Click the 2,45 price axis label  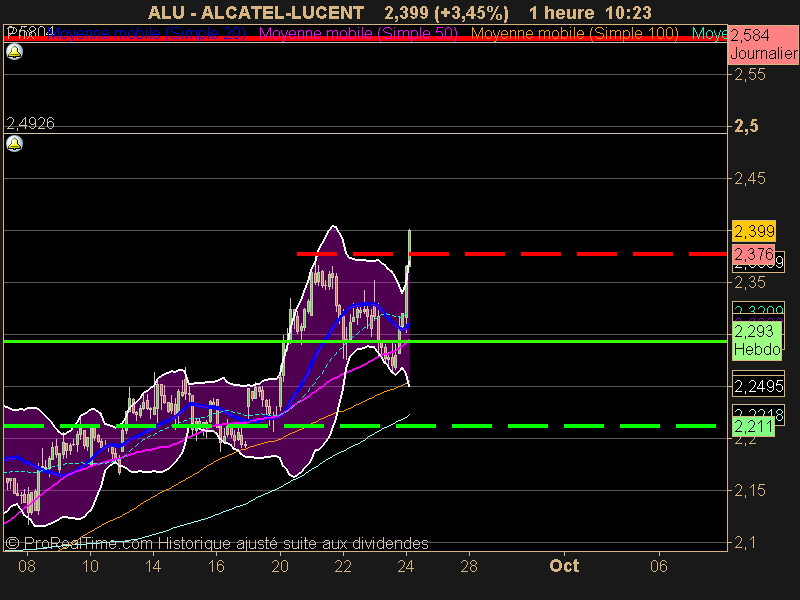click(749, 179)
